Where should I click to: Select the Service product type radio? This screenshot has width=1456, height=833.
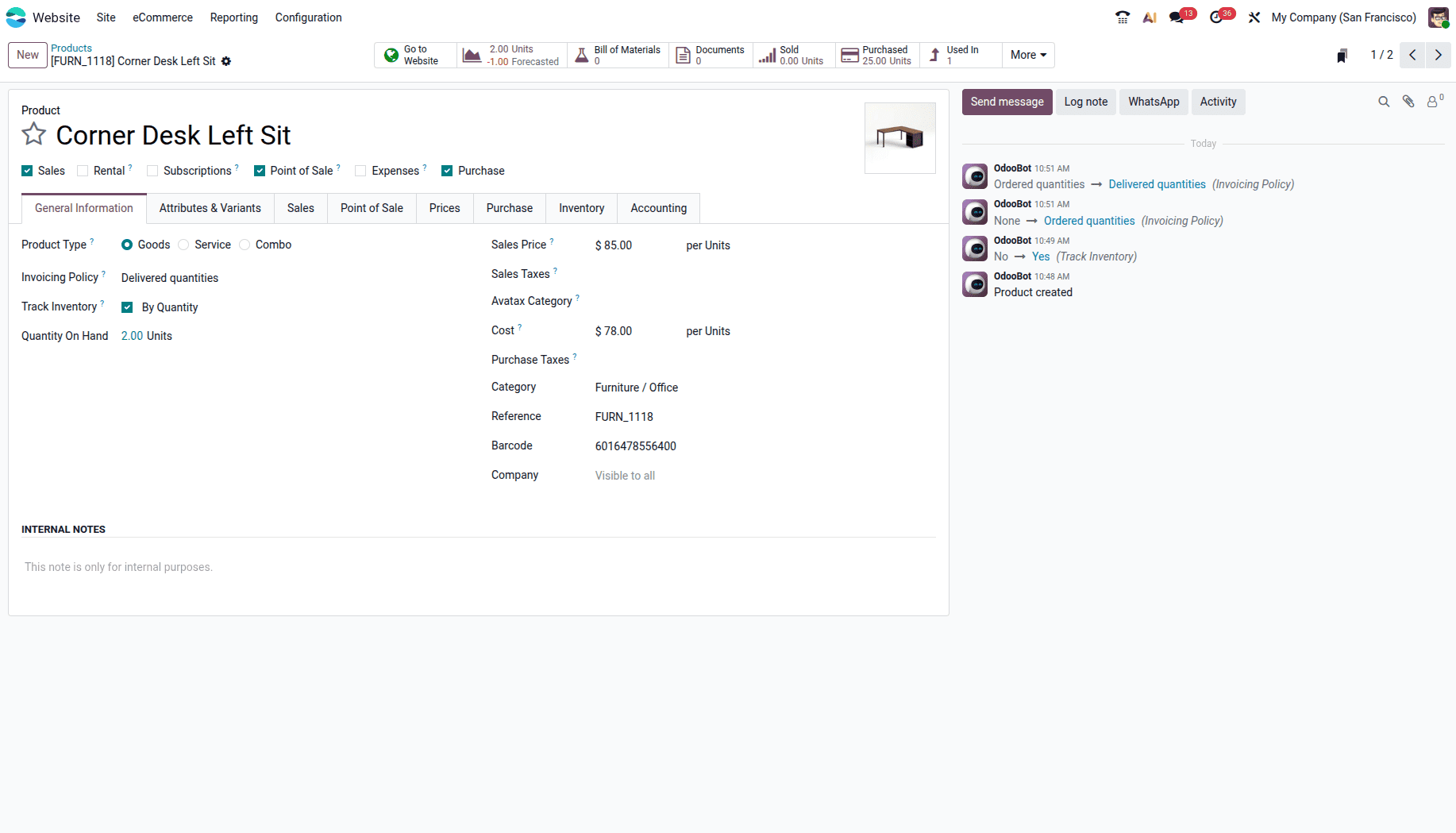point(183,245)
